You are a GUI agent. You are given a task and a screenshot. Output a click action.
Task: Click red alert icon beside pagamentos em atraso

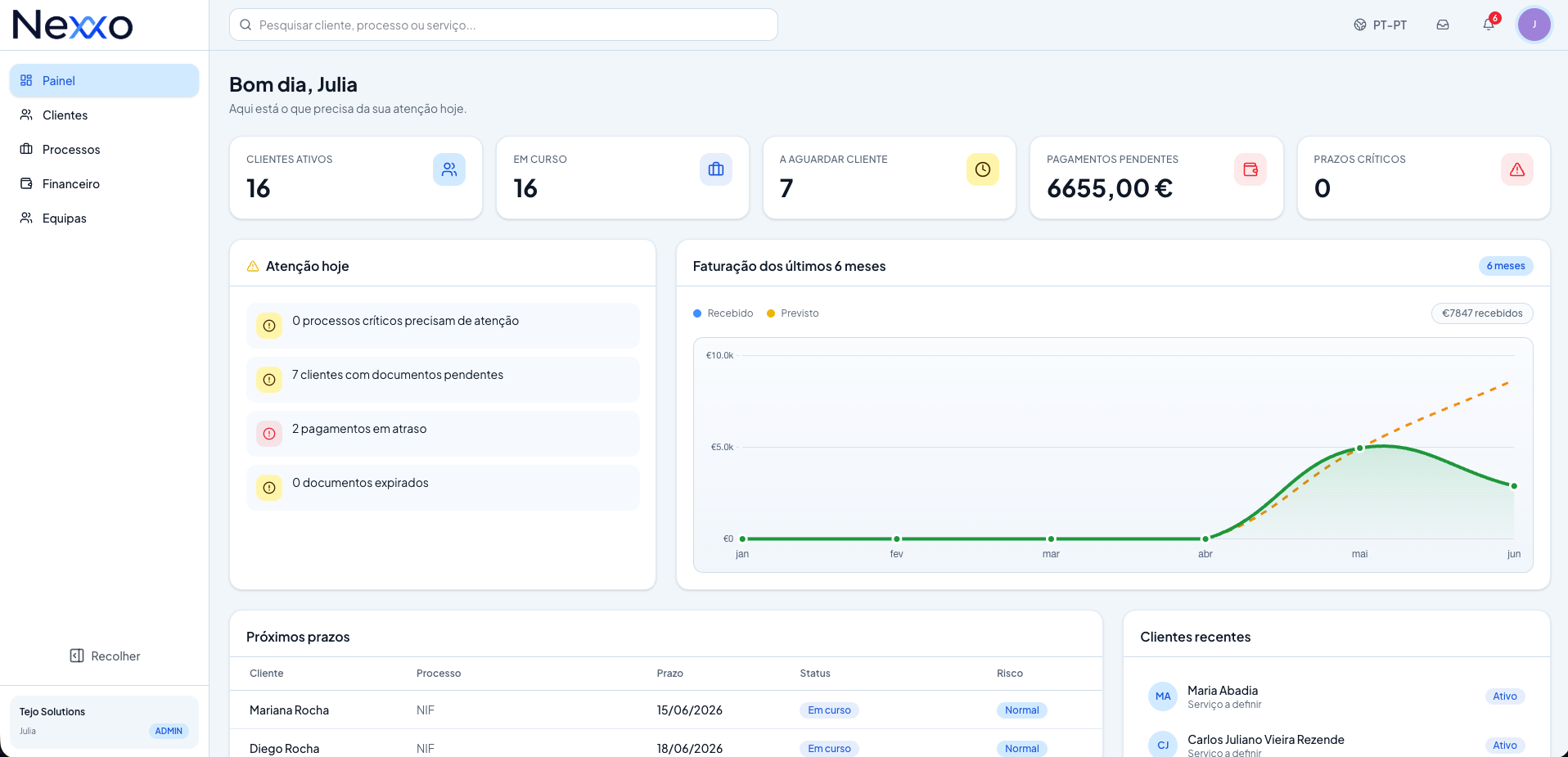click(x=269, y=434)
